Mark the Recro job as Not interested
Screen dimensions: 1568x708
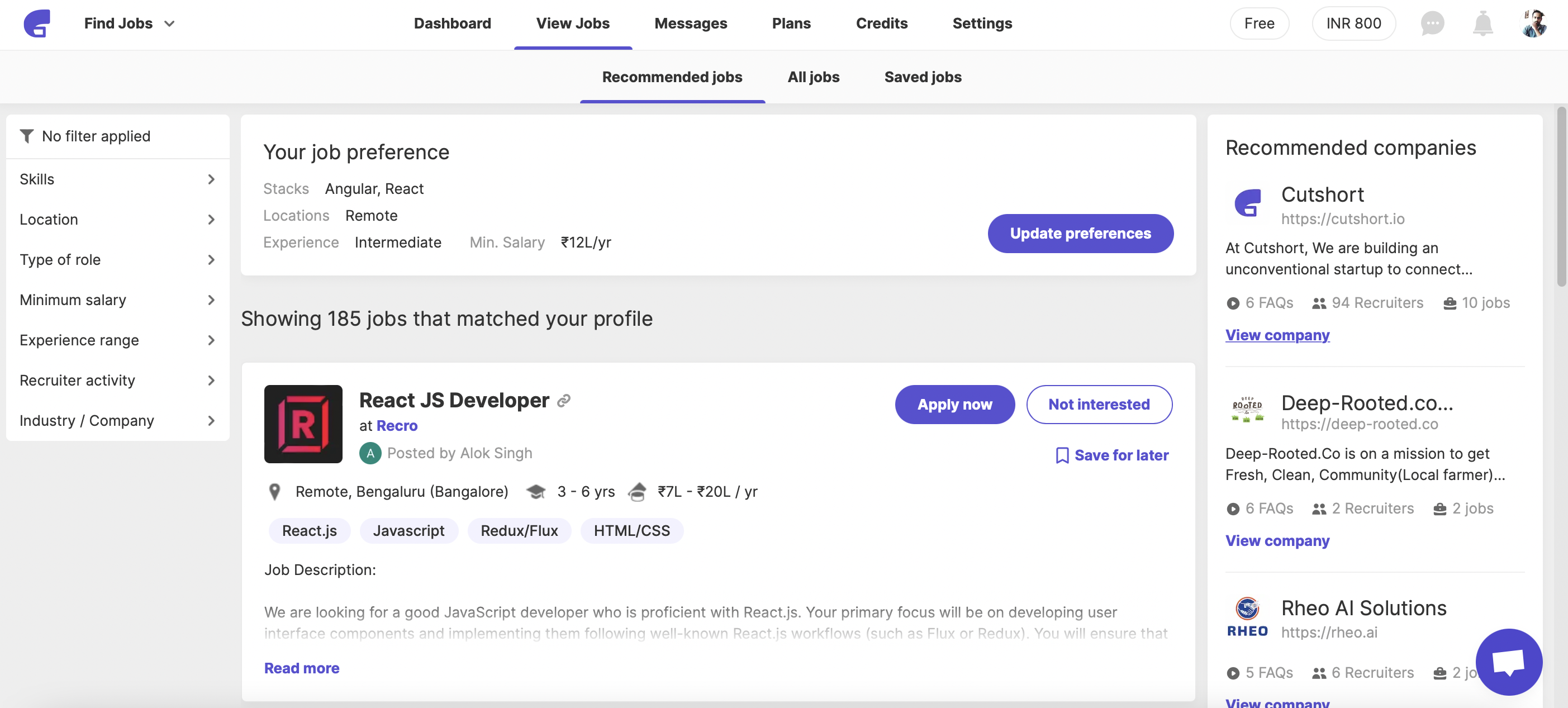coord(1099,404)
